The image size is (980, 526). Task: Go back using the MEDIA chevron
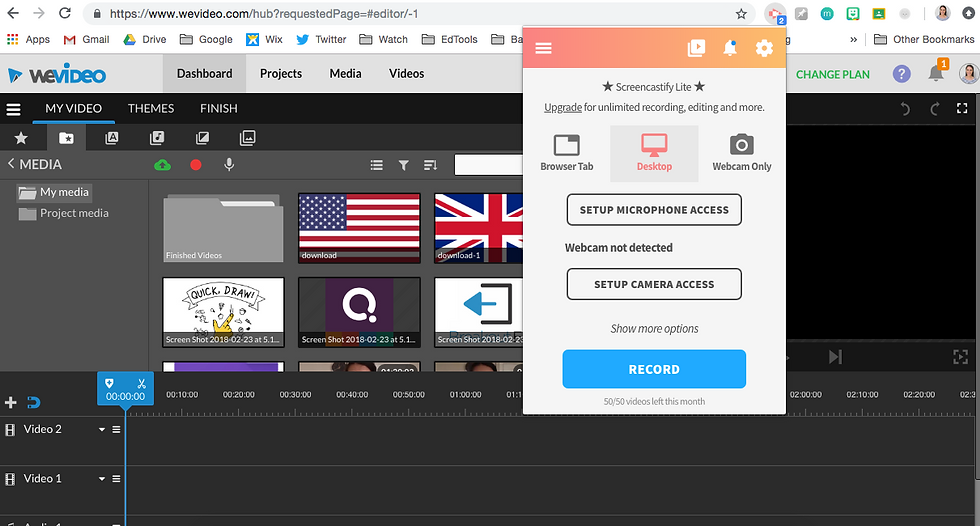[11, 164]
